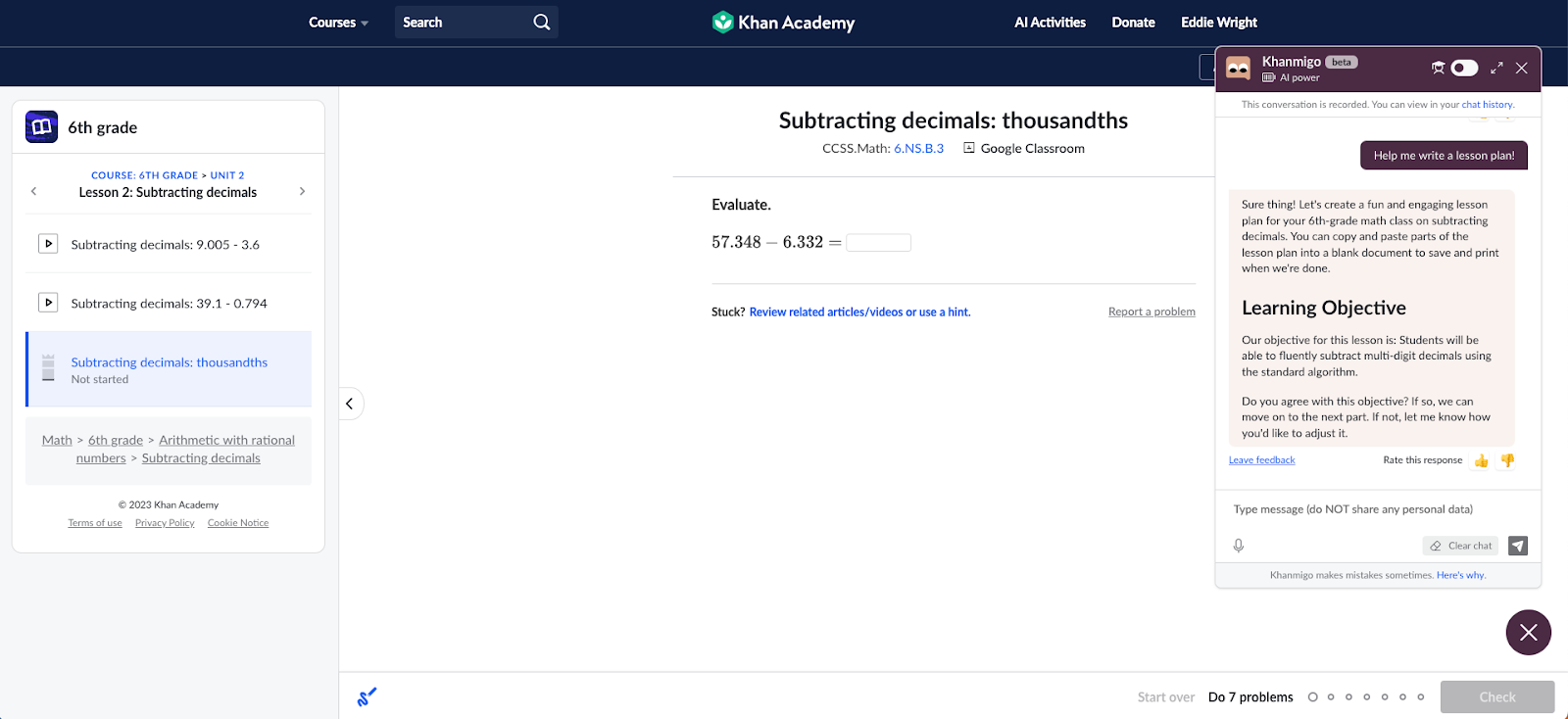The height and width of the screenshot is (719, 1568).
Task: Open the Courses dropdown
Action: [338, 23]
